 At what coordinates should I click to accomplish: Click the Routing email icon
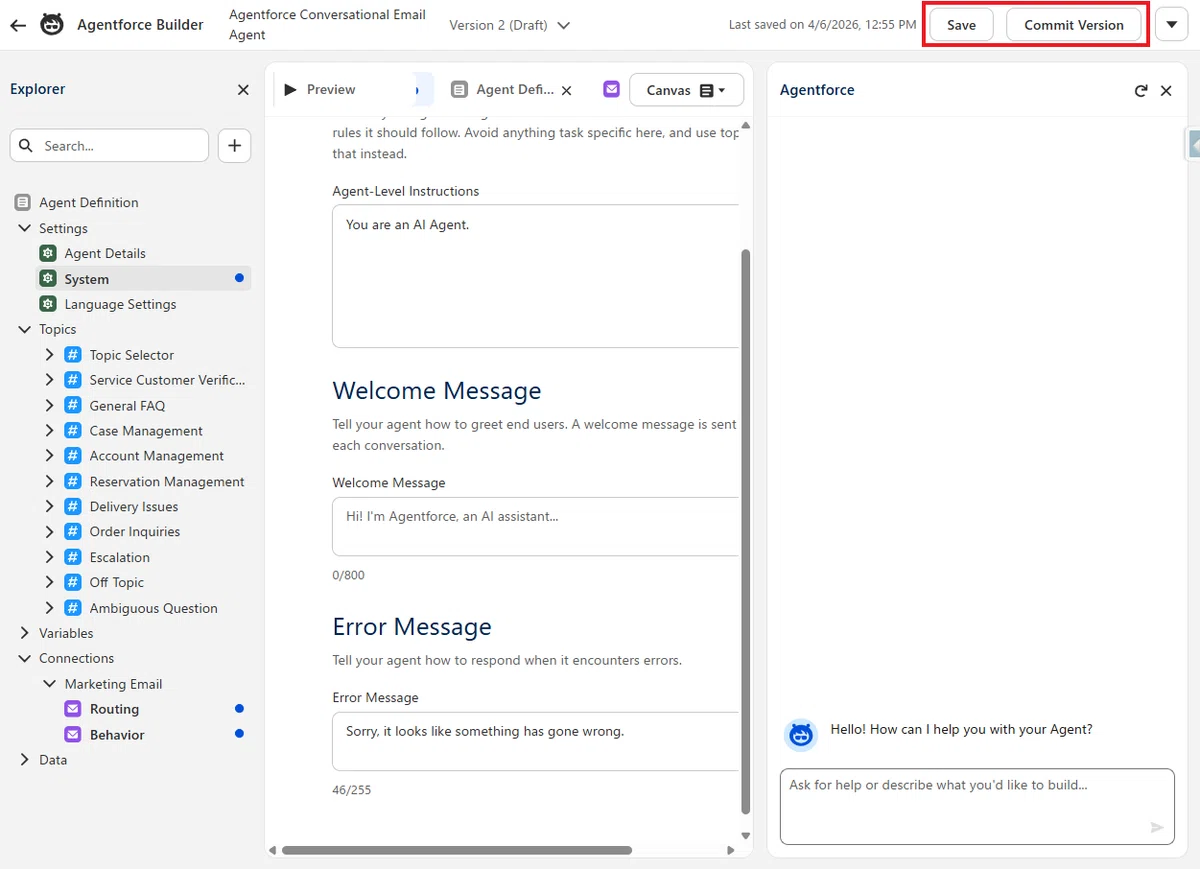tap(72, 709)
